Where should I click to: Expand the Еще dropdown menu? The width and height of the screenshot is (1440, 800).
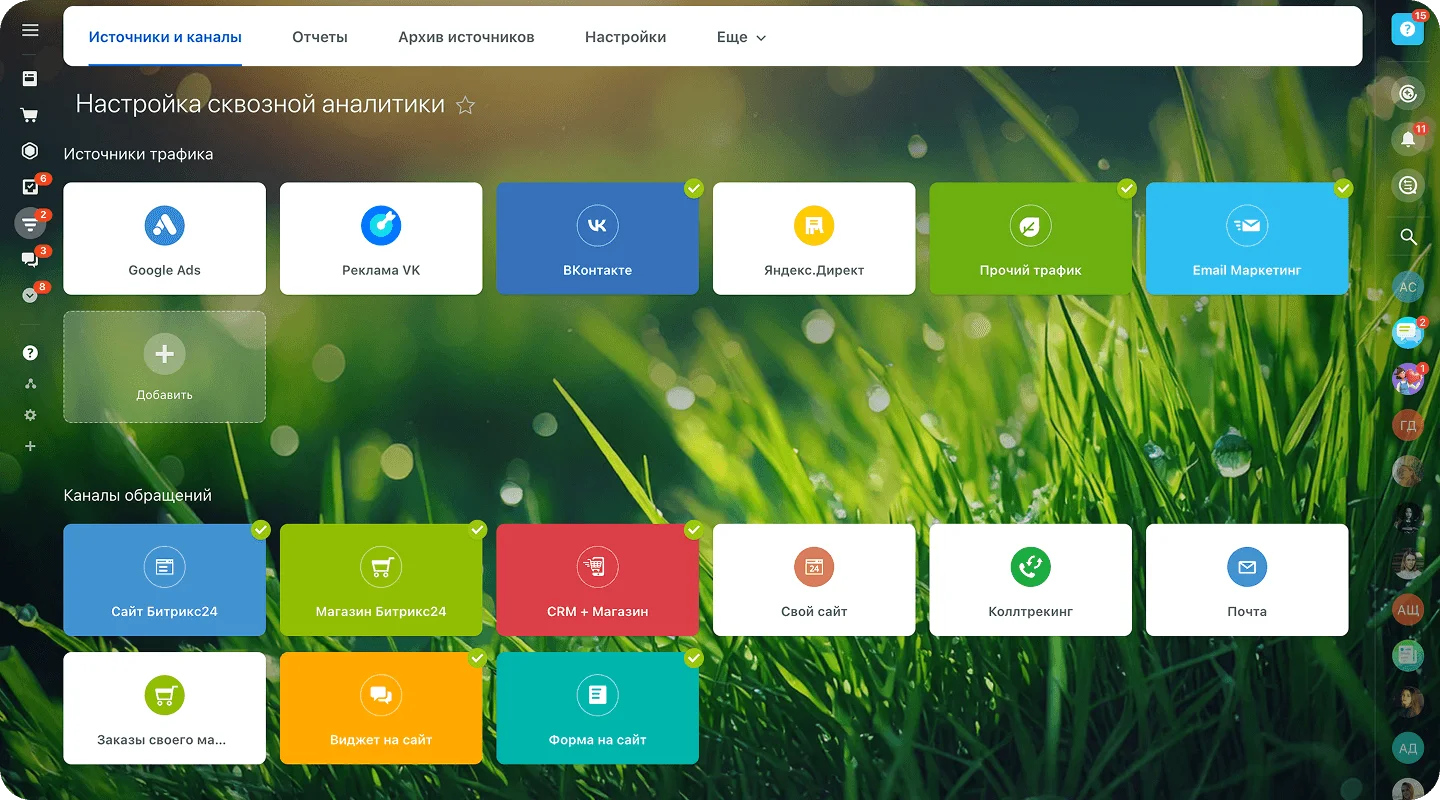pos(741,37)
